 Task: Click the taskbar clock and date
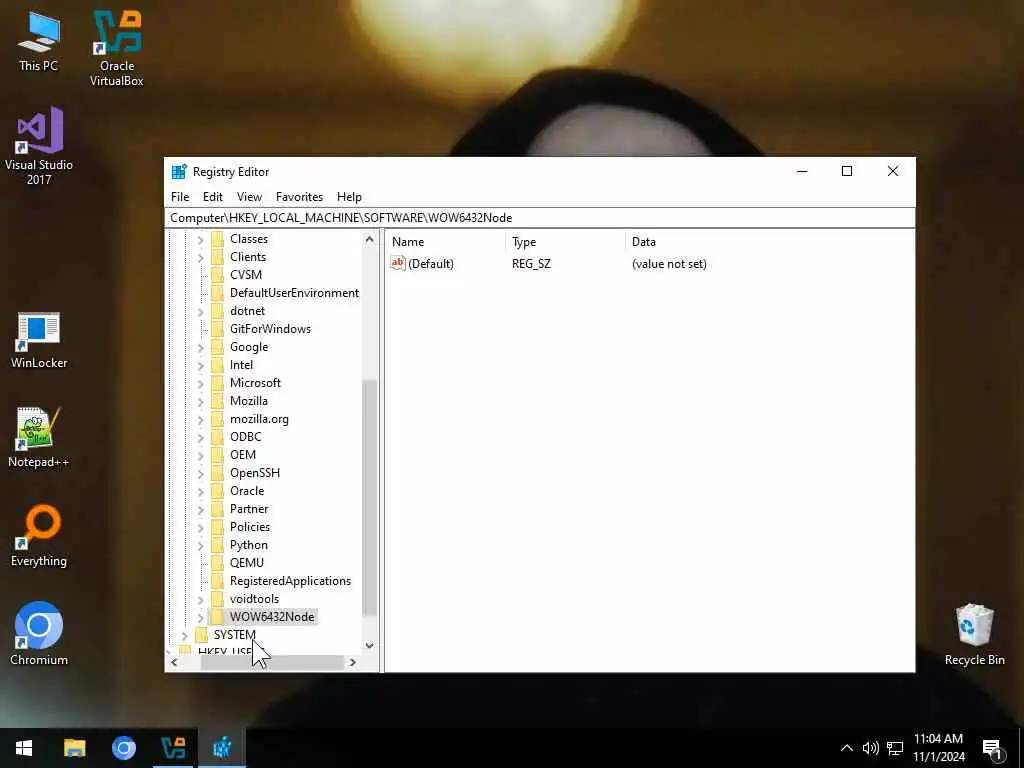tap(938, 748)
